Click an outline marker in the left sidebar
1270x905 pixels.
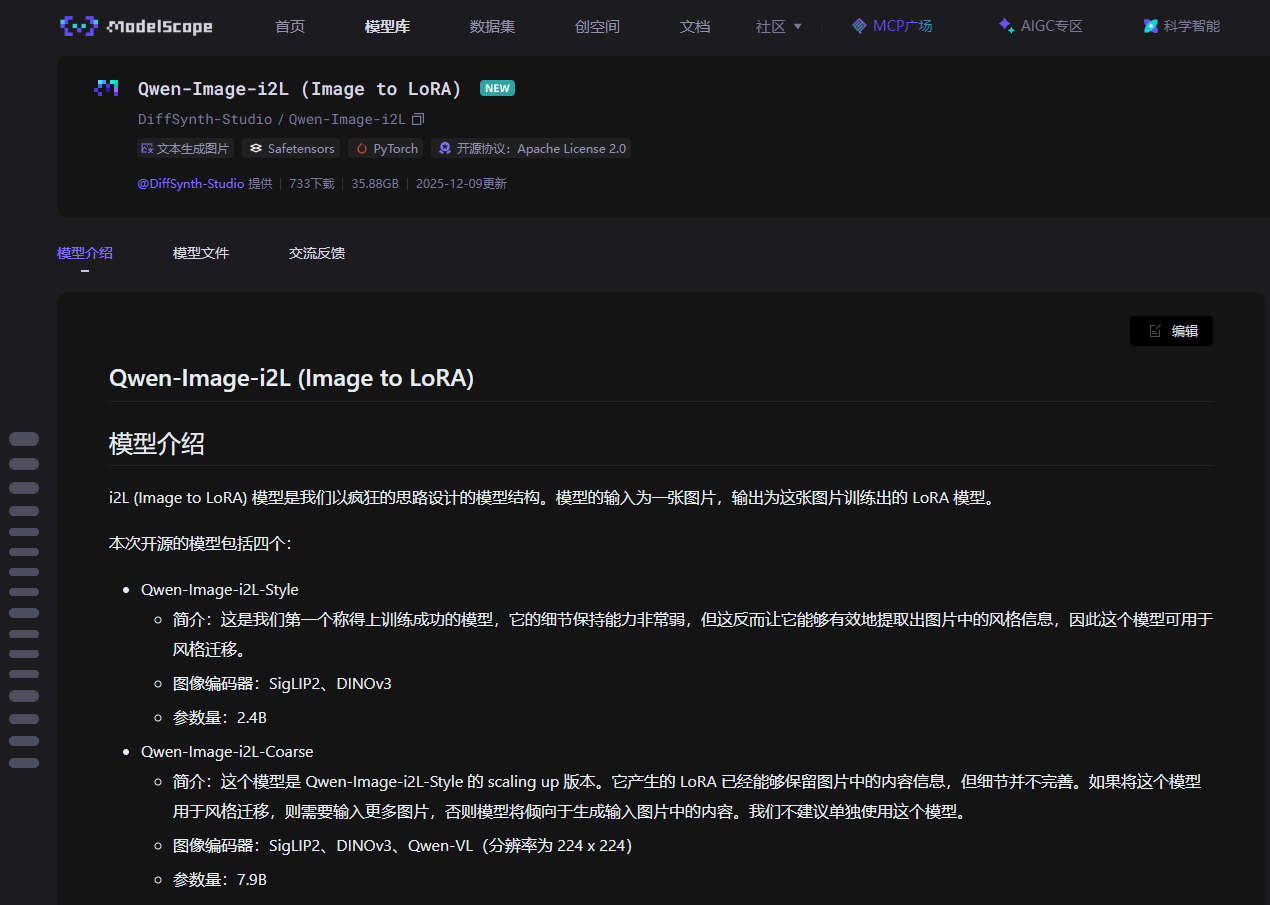[24, 438]
